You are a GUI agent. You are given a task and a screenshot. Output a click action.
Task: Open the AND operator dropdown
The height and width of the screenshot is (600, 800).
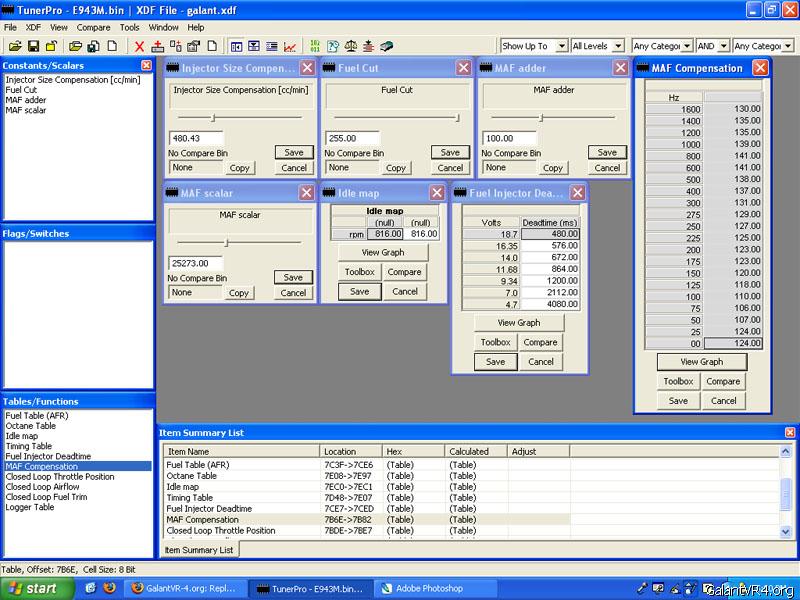click(x=724, y=46)
